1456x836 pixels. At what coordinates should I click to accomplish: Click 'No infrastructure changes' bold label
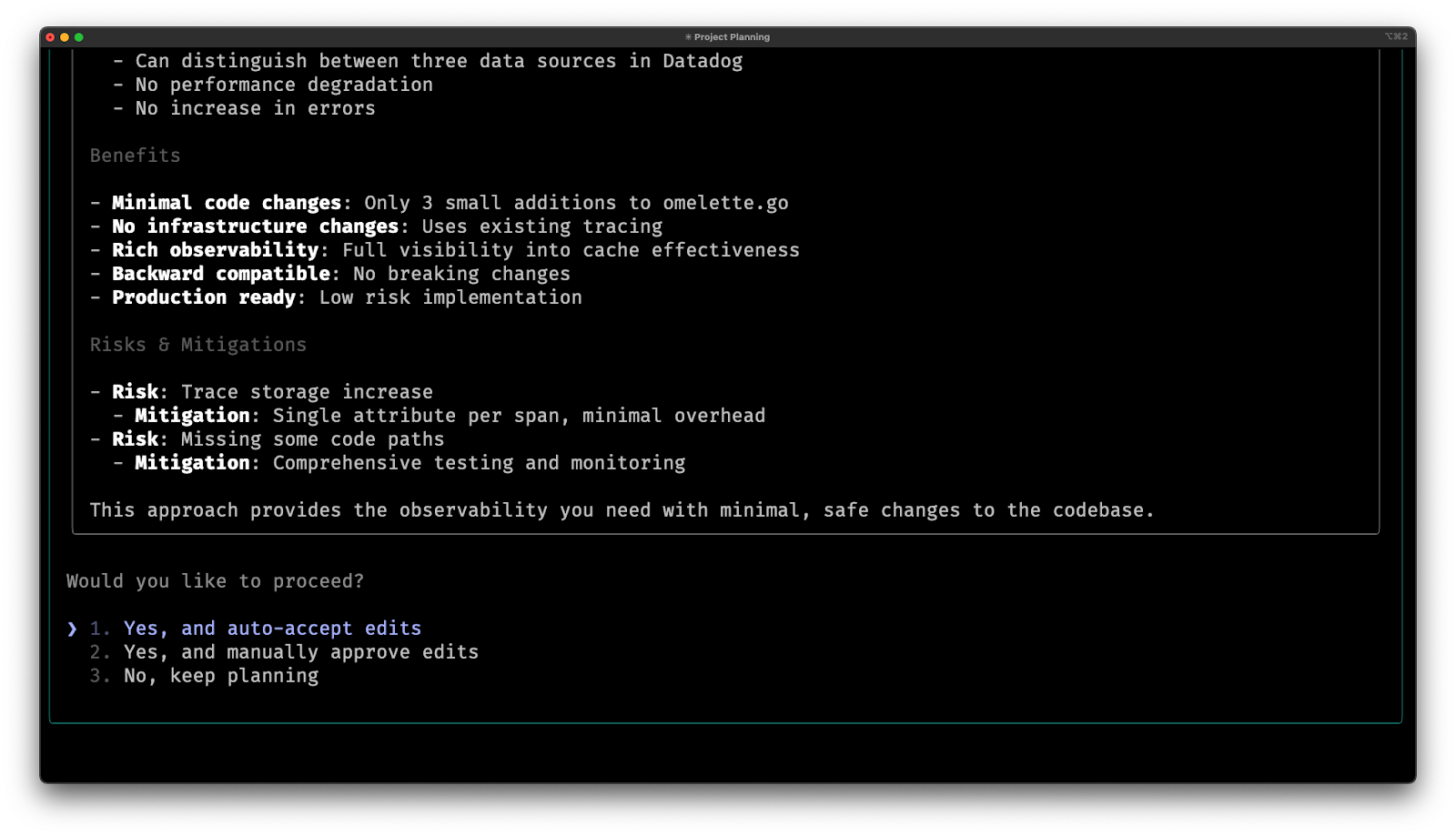[x=255, y=227]
